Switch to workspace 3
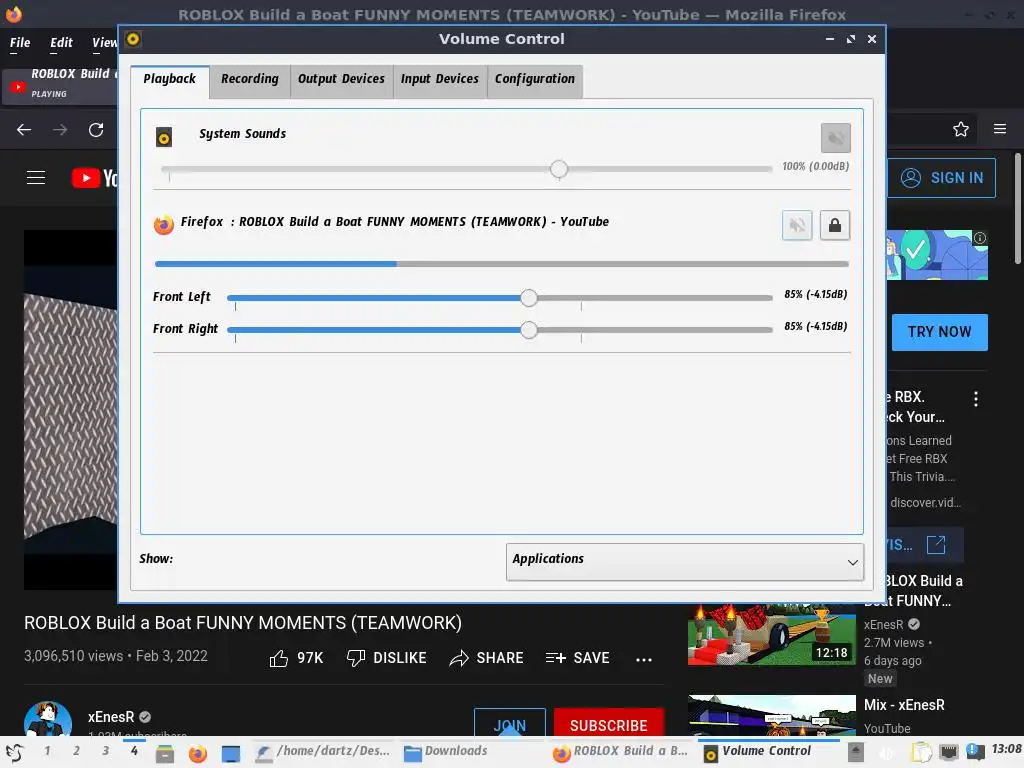Image resolution: width=1024 pixels, height=768 pixels. click(x=105, y=751)
